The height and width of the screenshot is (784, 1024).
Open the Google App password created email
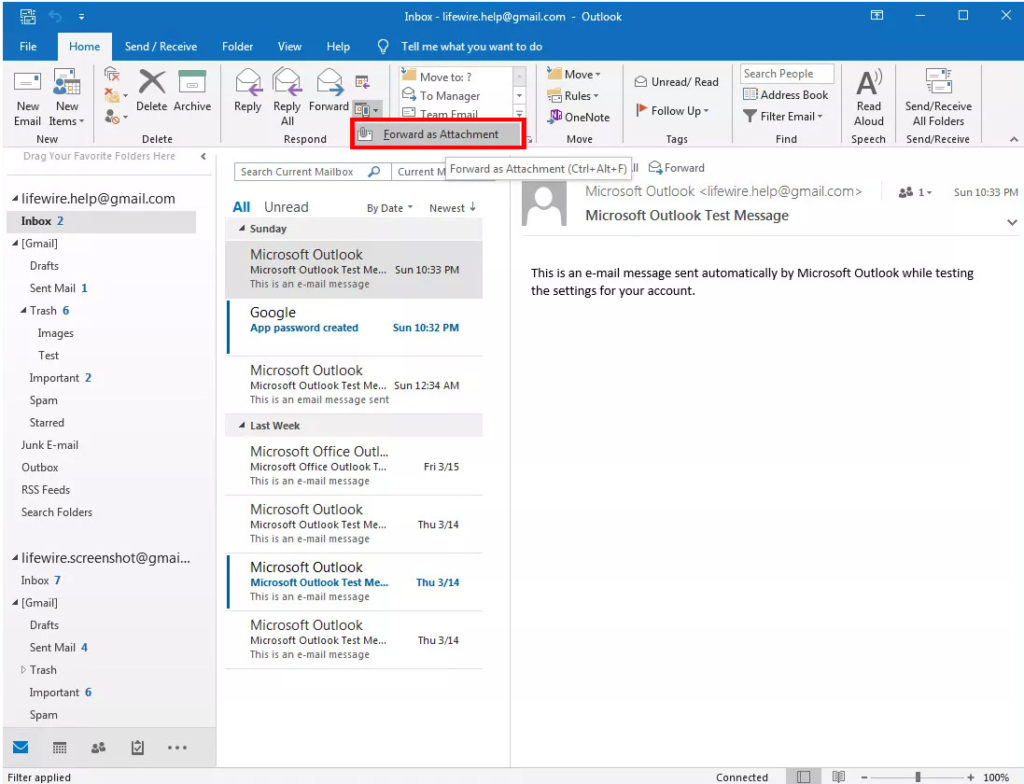[354, 327]
